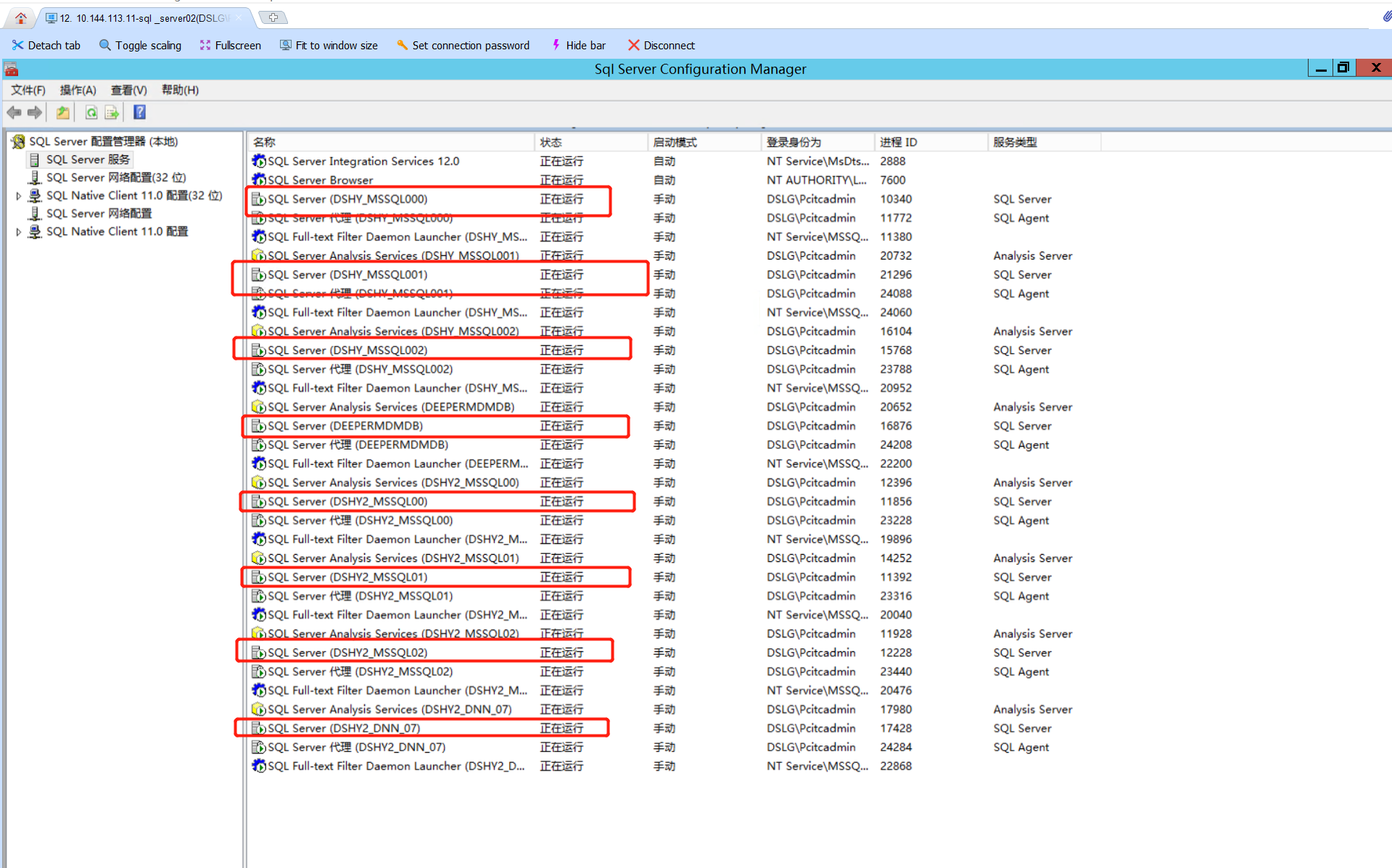This screenshot has height=868, width=1392.
Task: Click Set connection password
Action: point(464,45)
